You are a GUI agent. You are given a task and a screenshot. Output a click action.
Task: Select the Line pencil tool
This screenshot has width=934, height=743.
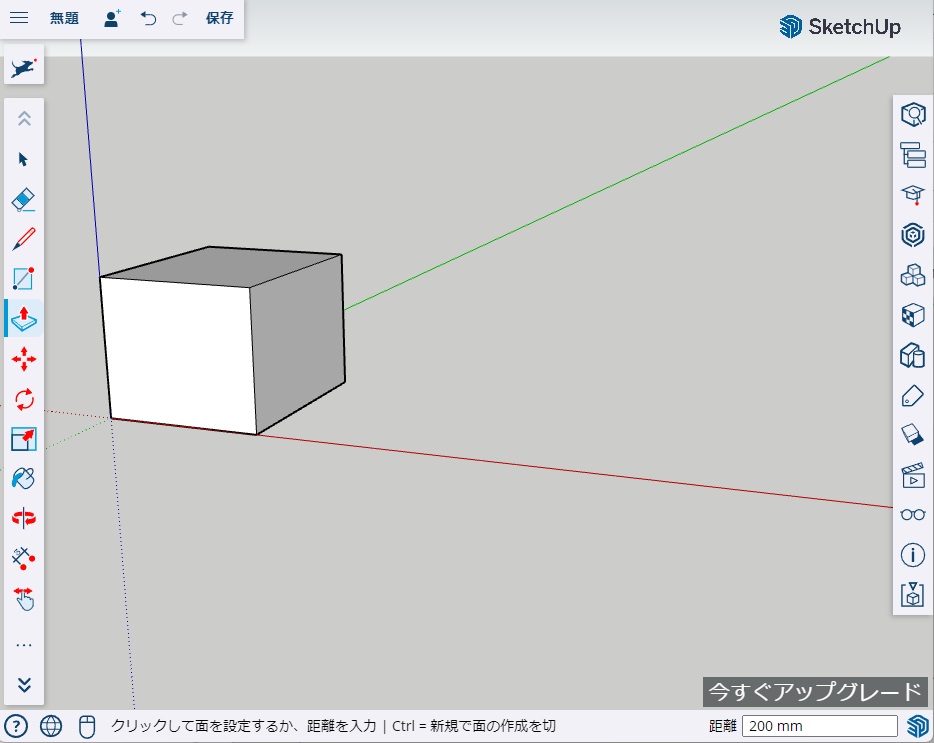pos(24,239)
